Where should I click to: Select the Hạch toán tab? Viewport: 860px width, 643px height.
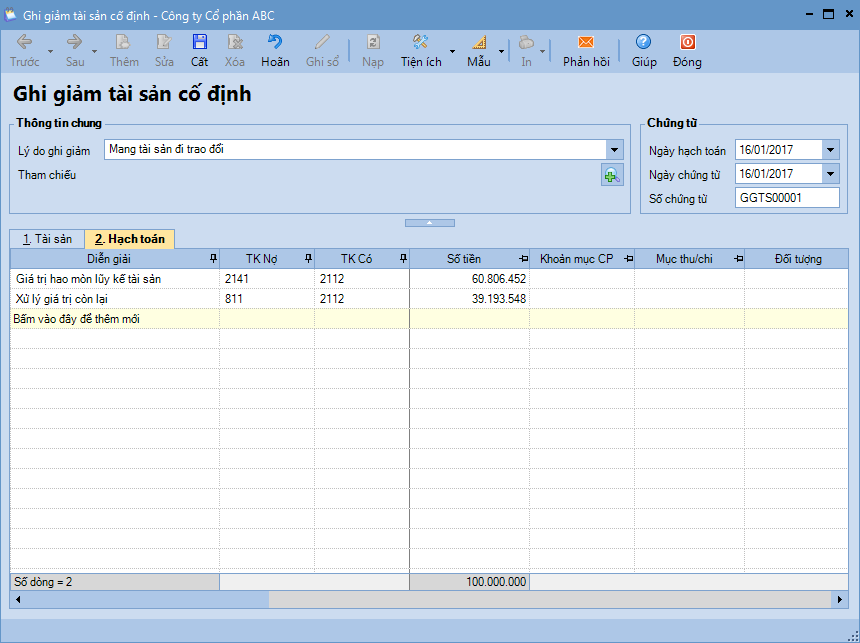pos(130,239)
